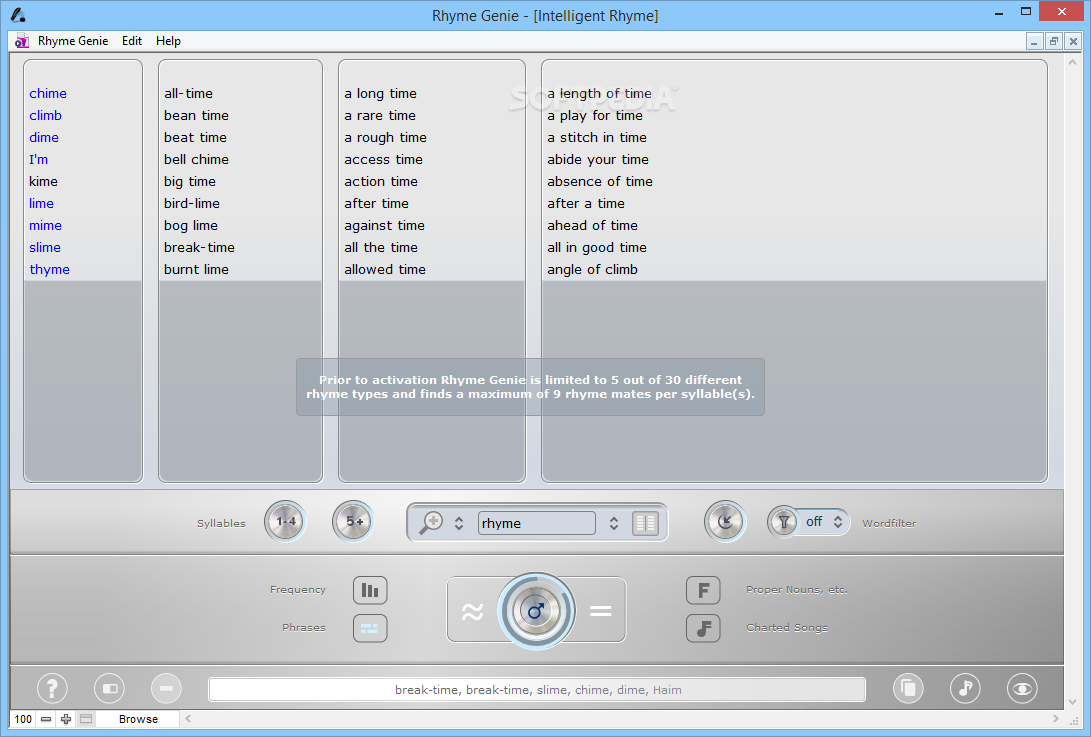
Task: Click the Wordfilter funnel icon
Action: coord(783,521)
